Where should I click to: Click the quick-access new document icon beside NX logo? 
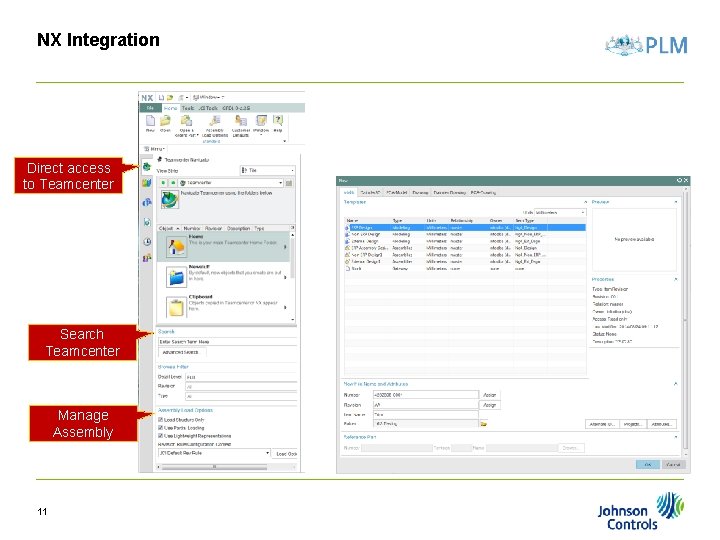(x=161, y=98)
